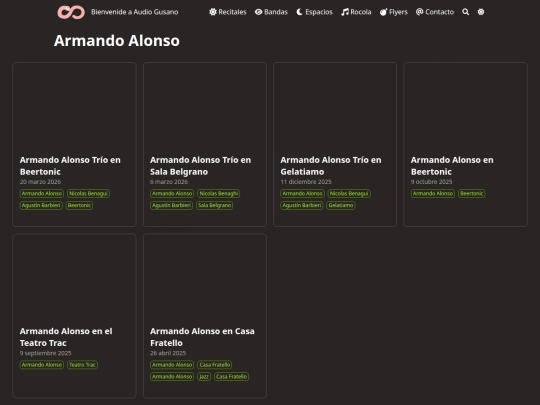Open Rocola from the navigation bar
This screenshot has height=405, width=540.
point(356,12)
